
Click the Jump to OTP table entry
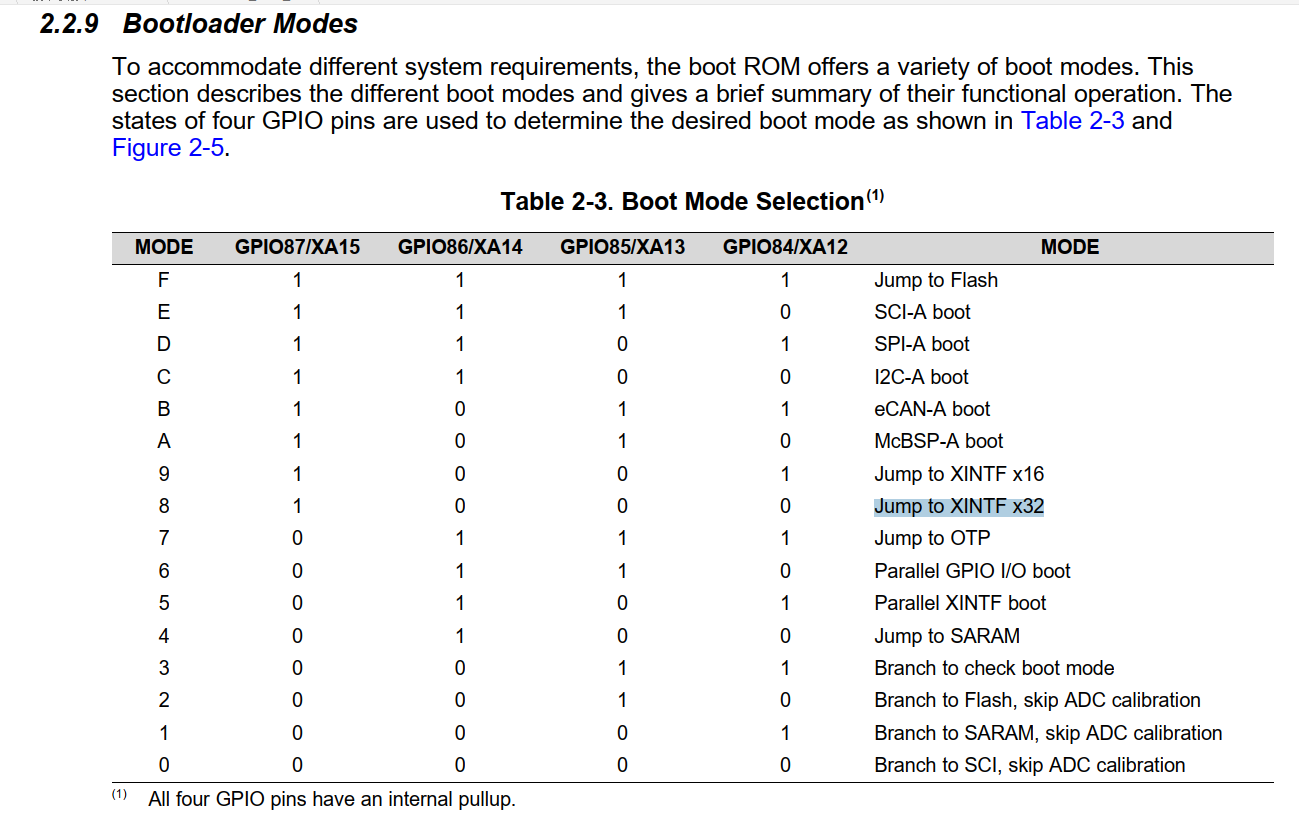(x=932, y=538)
